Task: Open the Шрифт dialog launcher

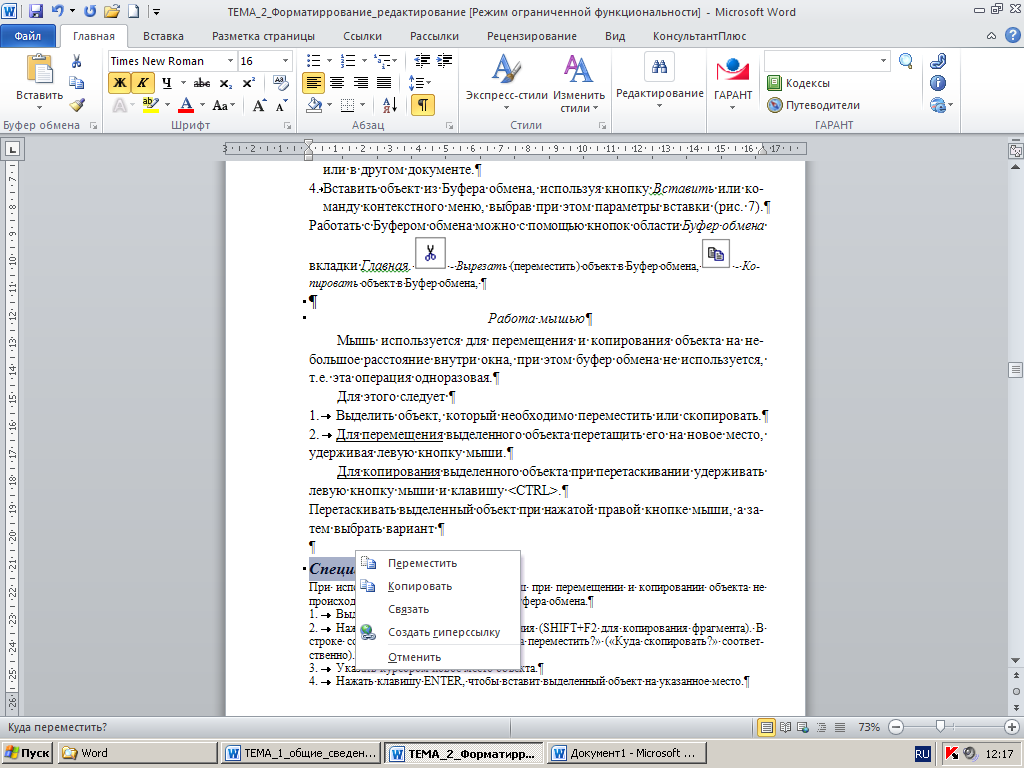Action: (x=287, y=125)
